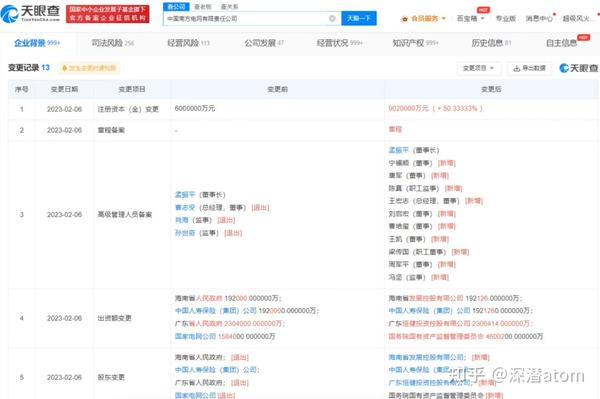Screen dimensions: 600x399
Task: Switch to the 公司发展 tab
Action: 264,43
